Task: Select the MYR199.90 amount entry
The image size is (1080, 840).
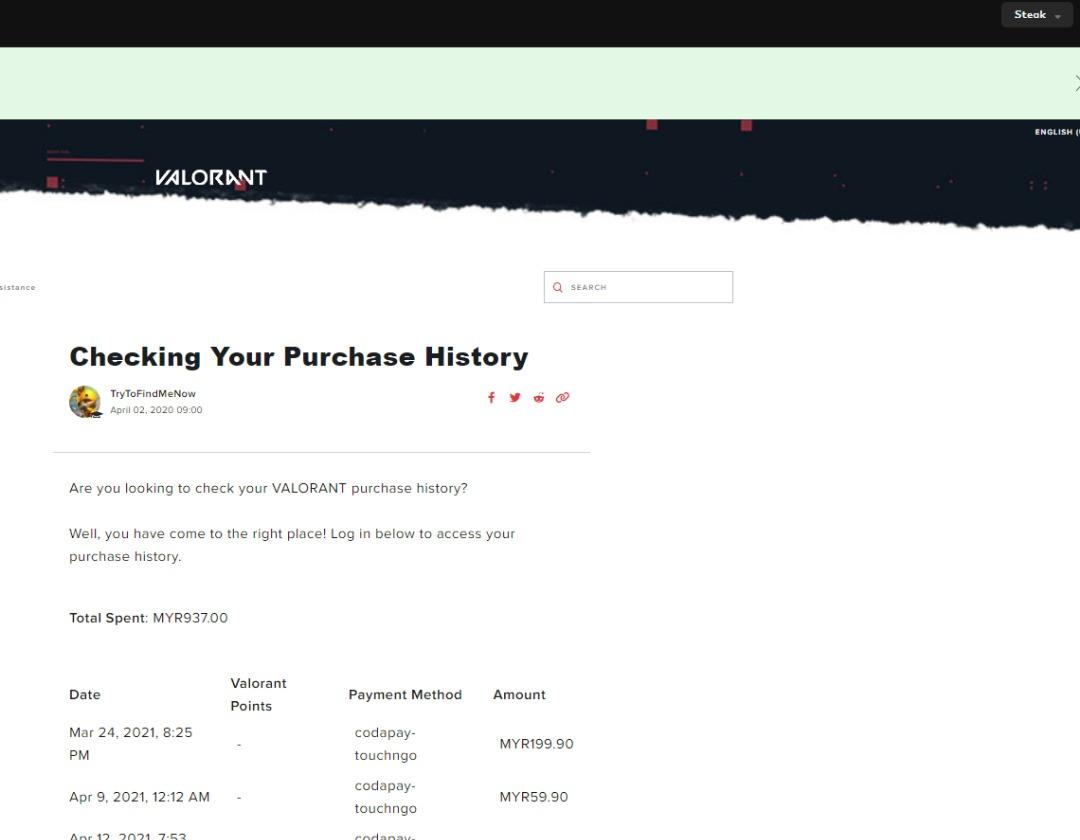Action: tap(536, 744)
